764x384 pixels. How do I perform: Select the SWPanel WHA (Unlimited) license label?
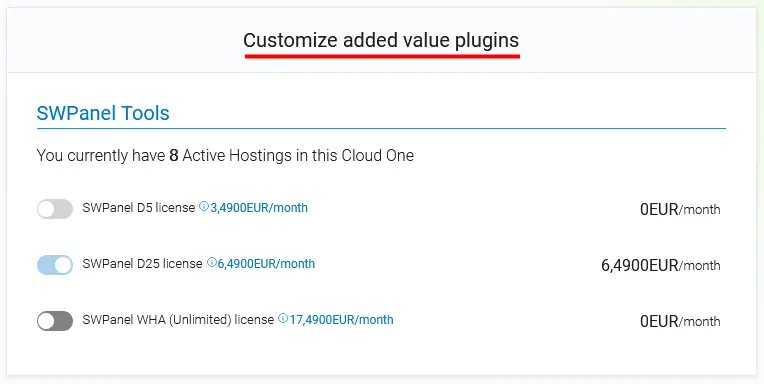point(178,320)
